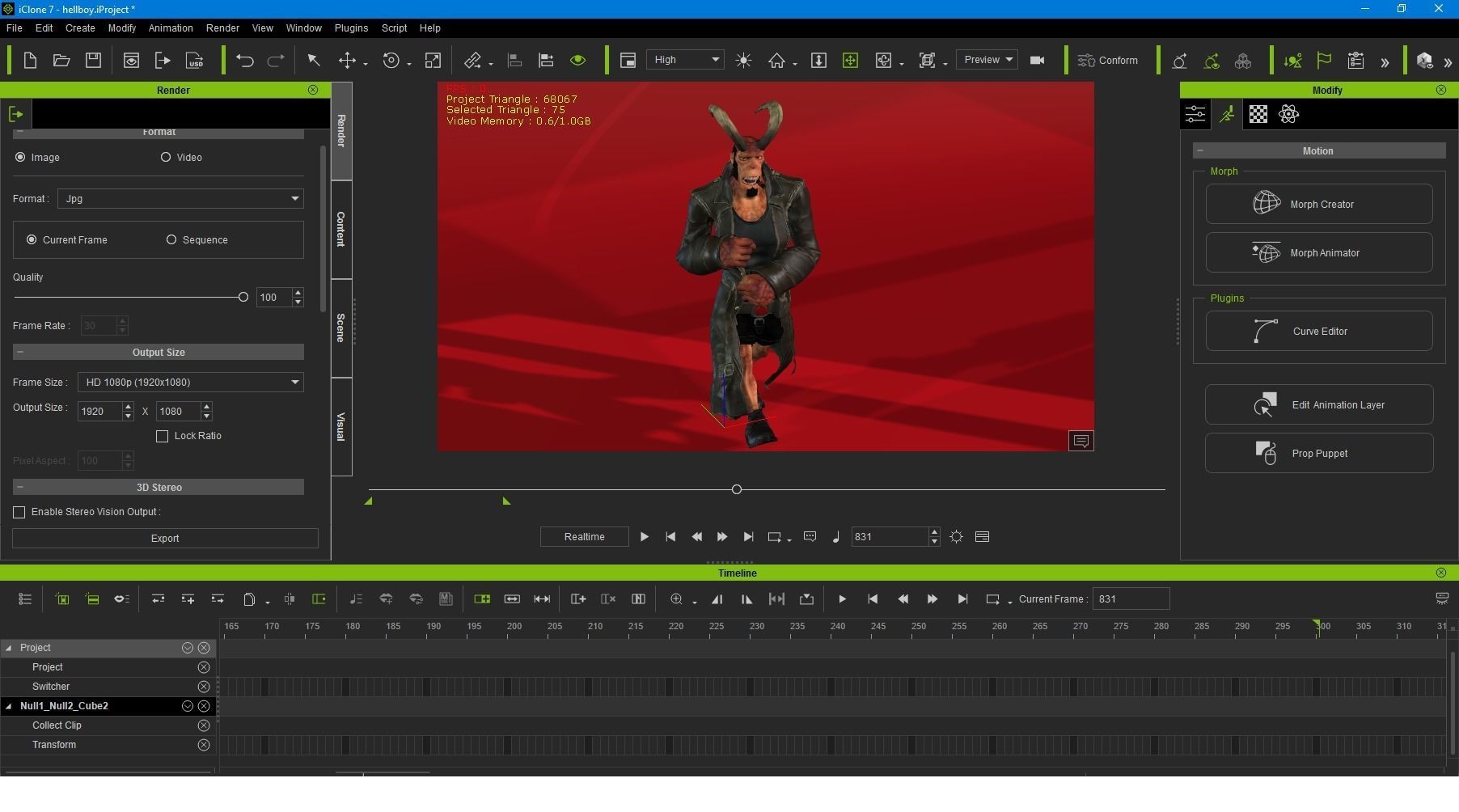Open player settings gear icon
Screen dimensions: 1459x812
[957, 537]
